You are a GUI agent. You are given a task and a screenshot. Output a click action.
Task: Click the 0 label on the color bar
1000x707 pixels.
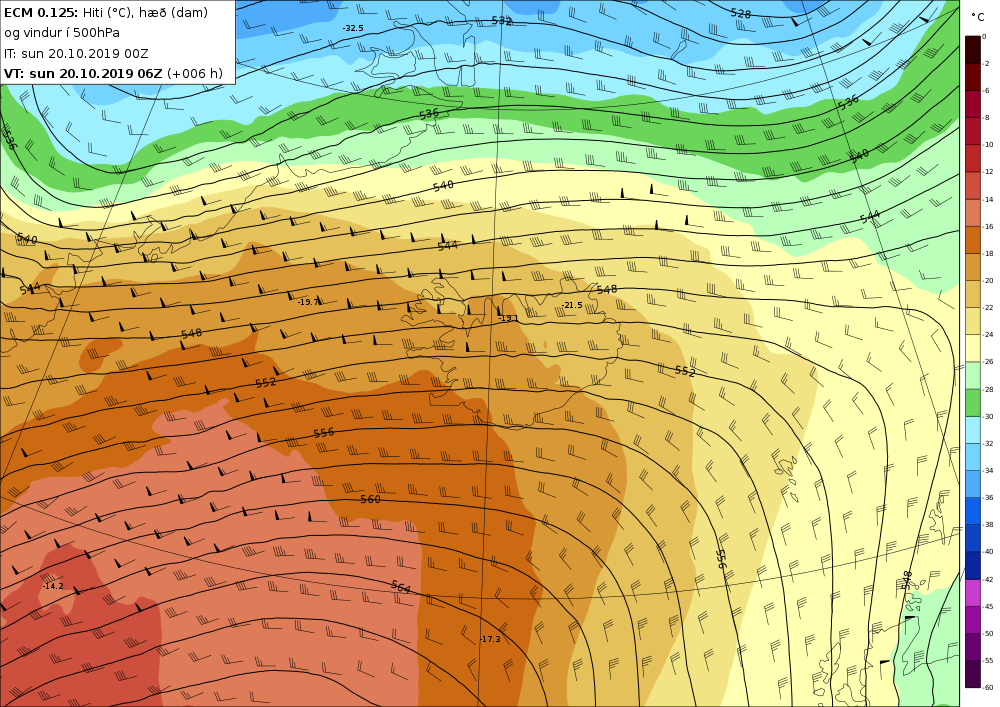click(985, 36)
